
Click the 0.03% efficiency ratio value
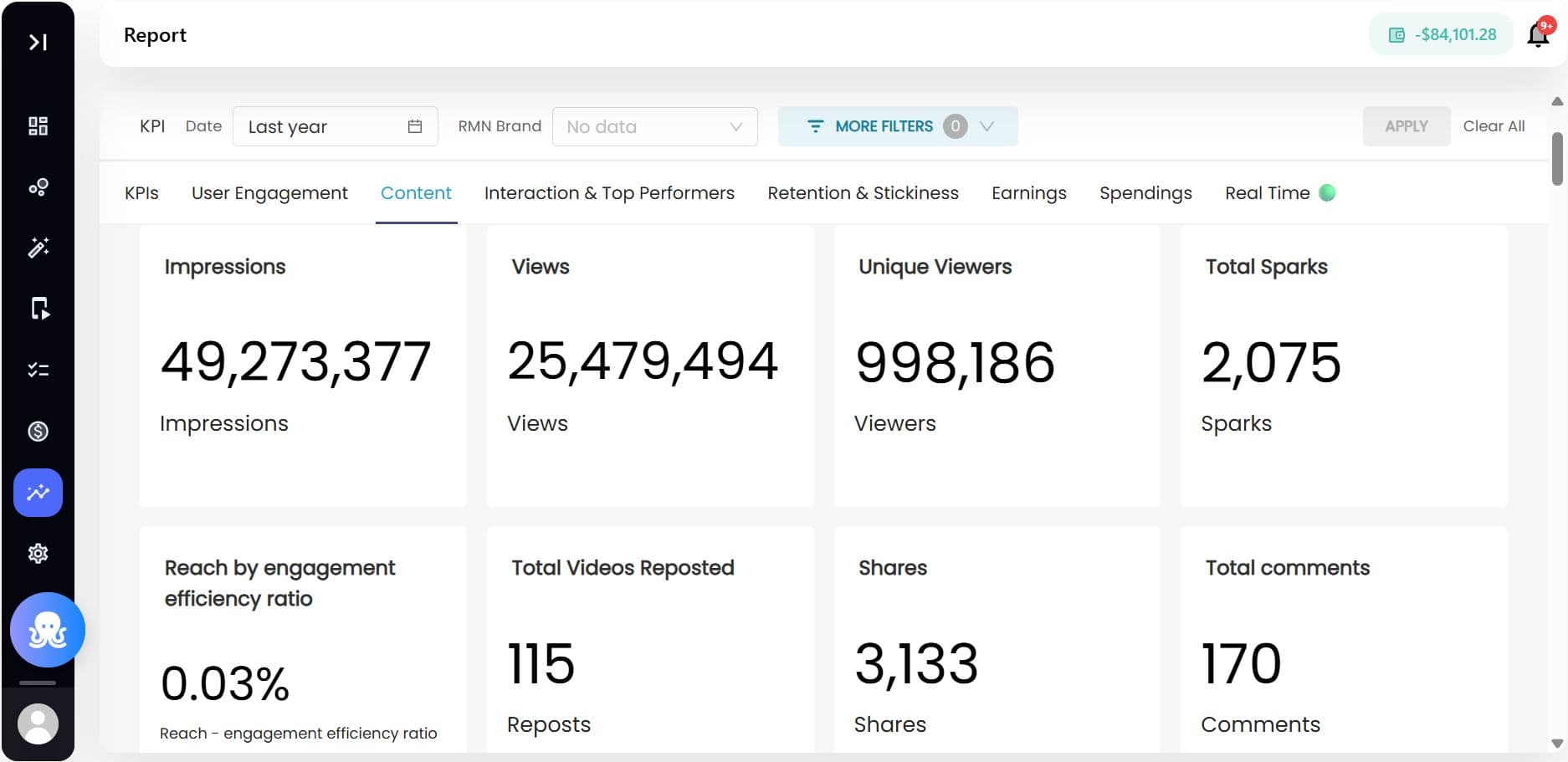coord(225,683)
